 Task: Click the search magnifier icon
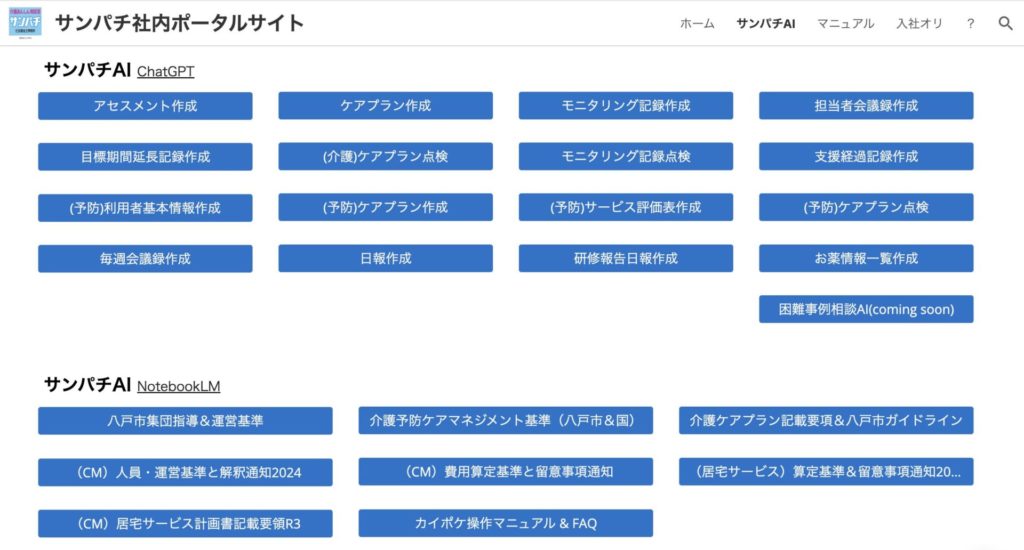1005,23
